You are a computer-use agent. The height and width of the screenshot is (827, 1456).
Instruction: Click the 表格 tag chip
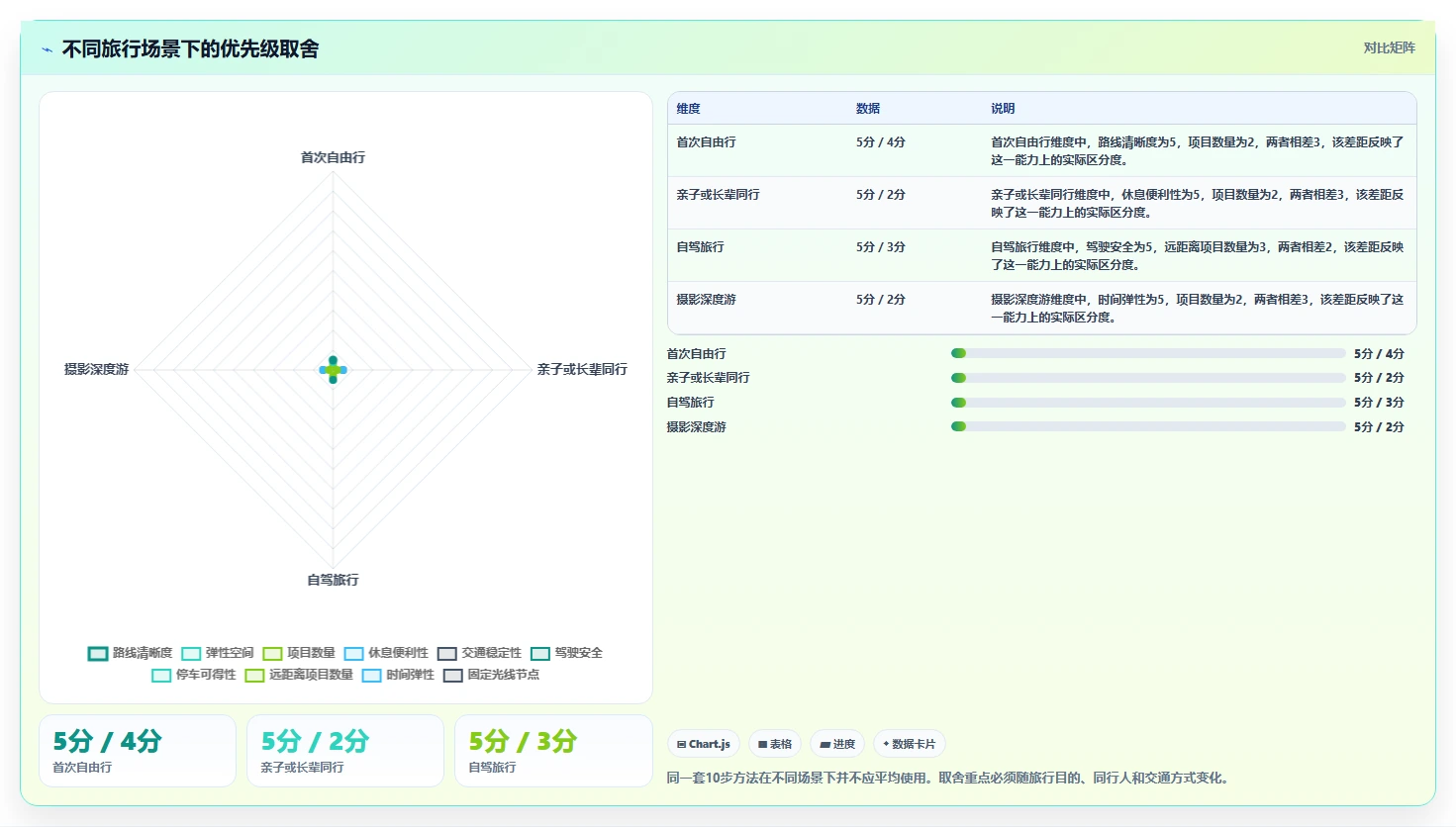[775, 744]
